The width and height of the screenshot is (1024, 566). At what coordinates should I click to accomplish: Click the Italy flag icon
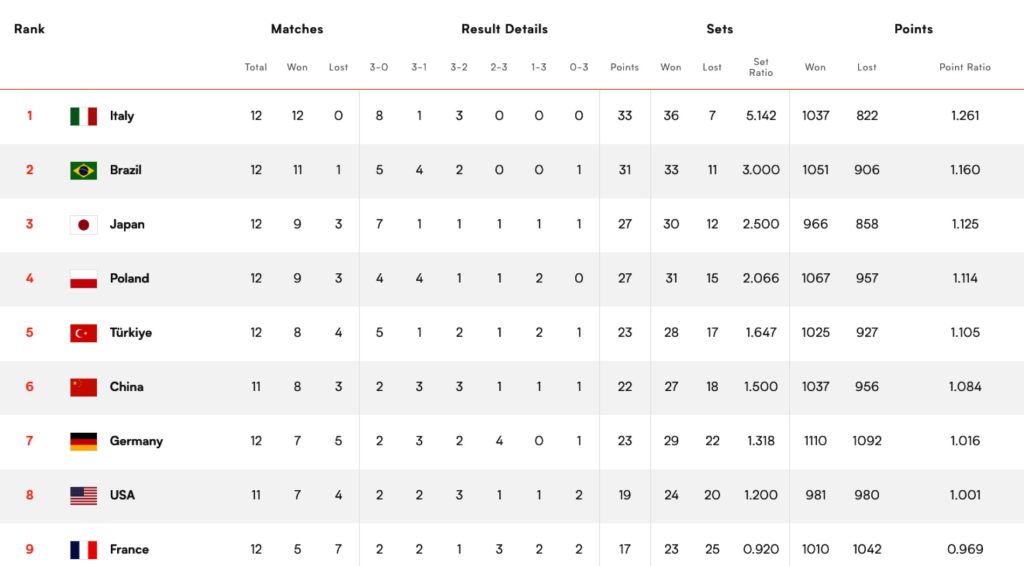point(84,116)
